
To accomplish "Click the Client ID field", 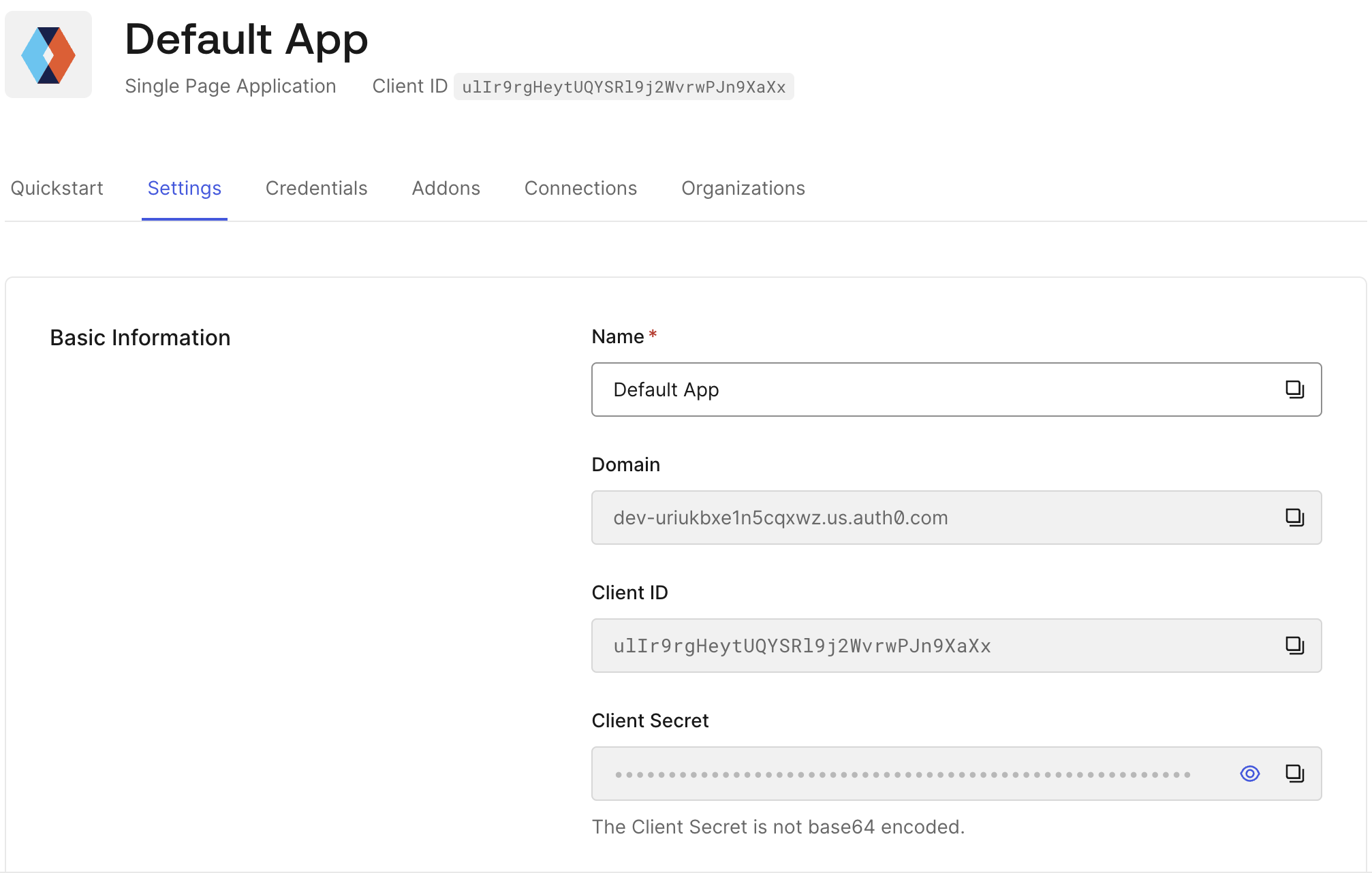I will (x=886, y=646).
